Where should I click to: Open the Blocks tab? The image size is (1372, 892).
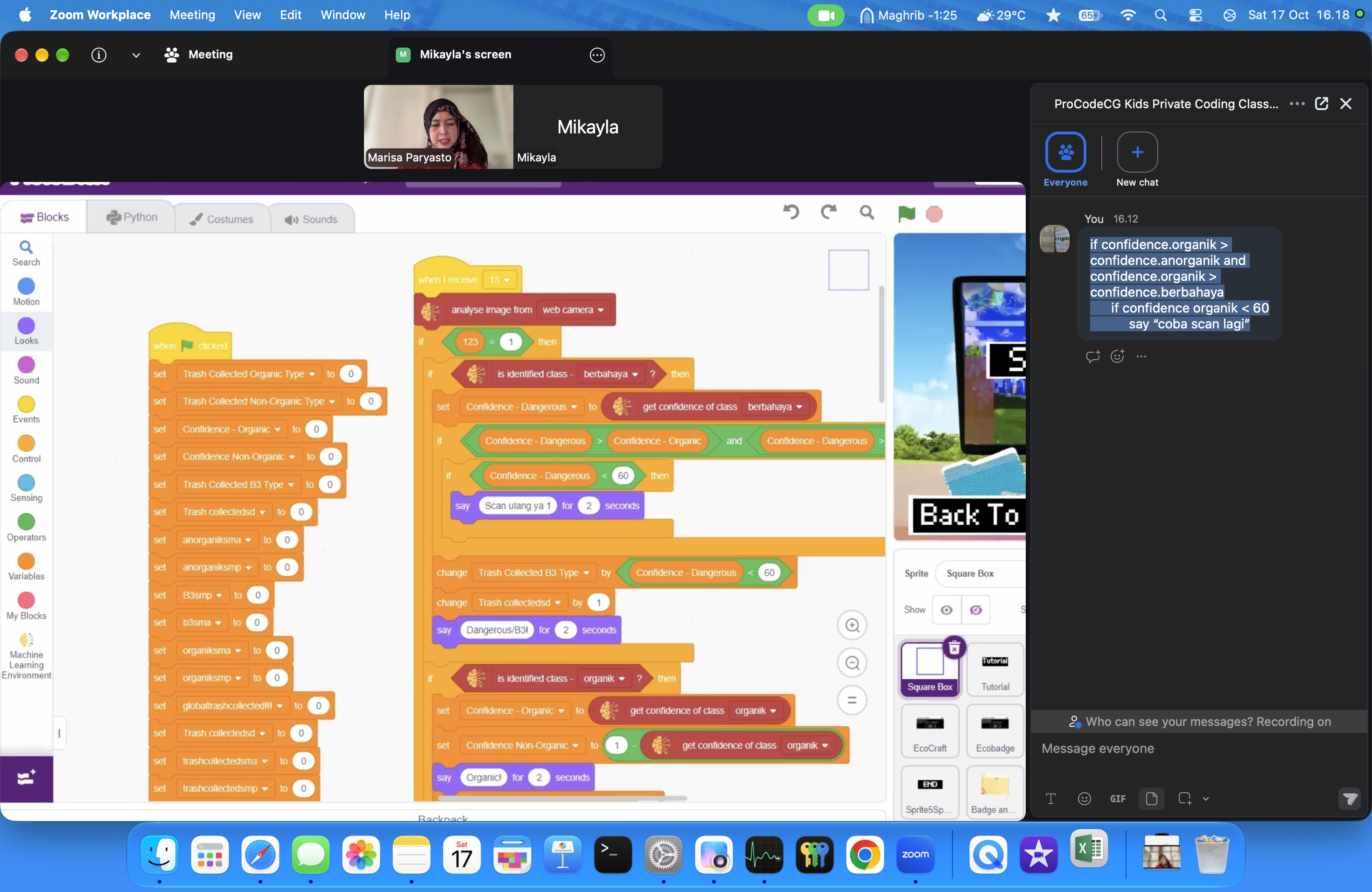click(44, 217)
